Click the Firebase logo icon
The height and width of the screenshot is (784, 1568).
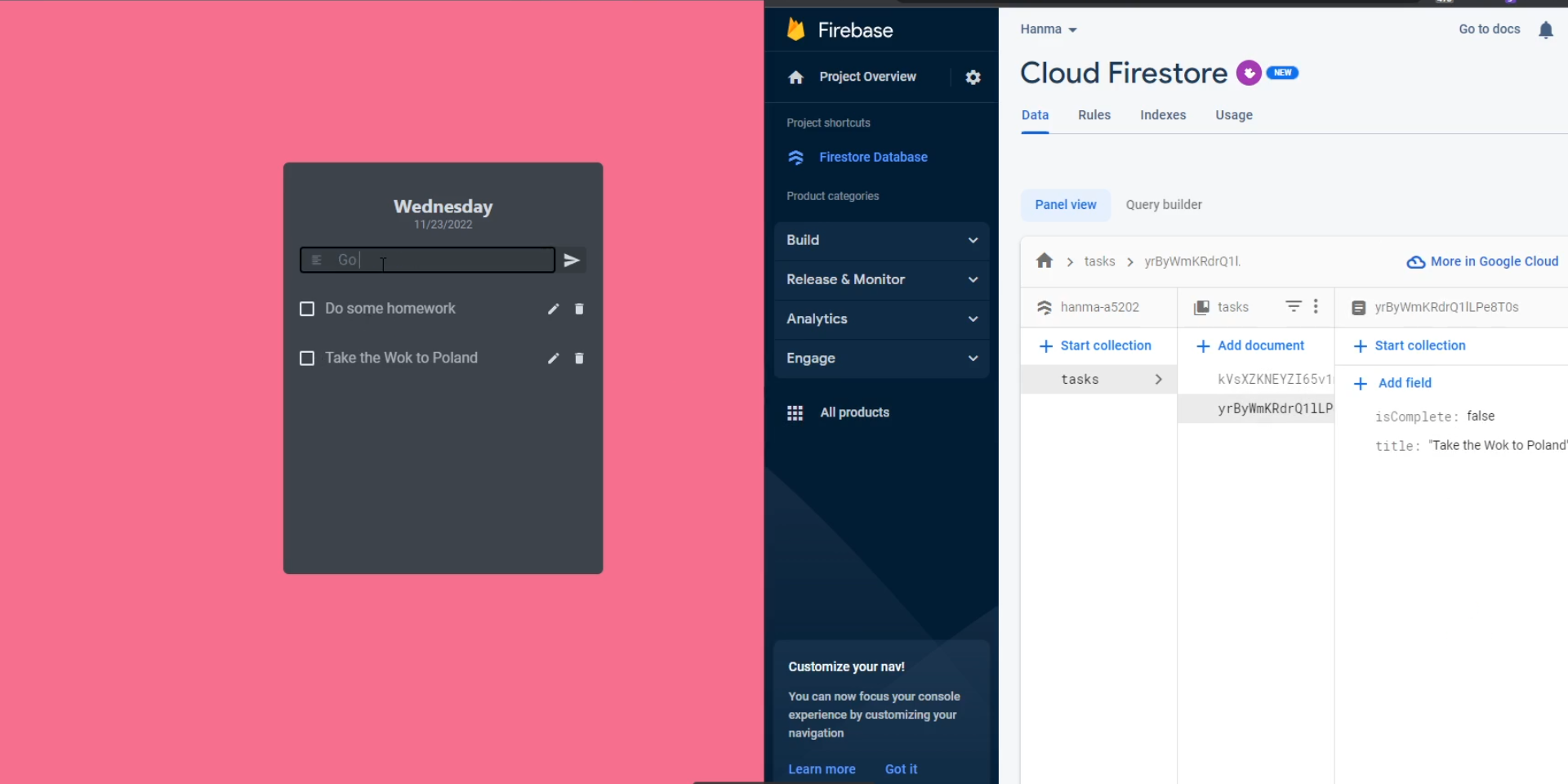[x=795, y=29]
